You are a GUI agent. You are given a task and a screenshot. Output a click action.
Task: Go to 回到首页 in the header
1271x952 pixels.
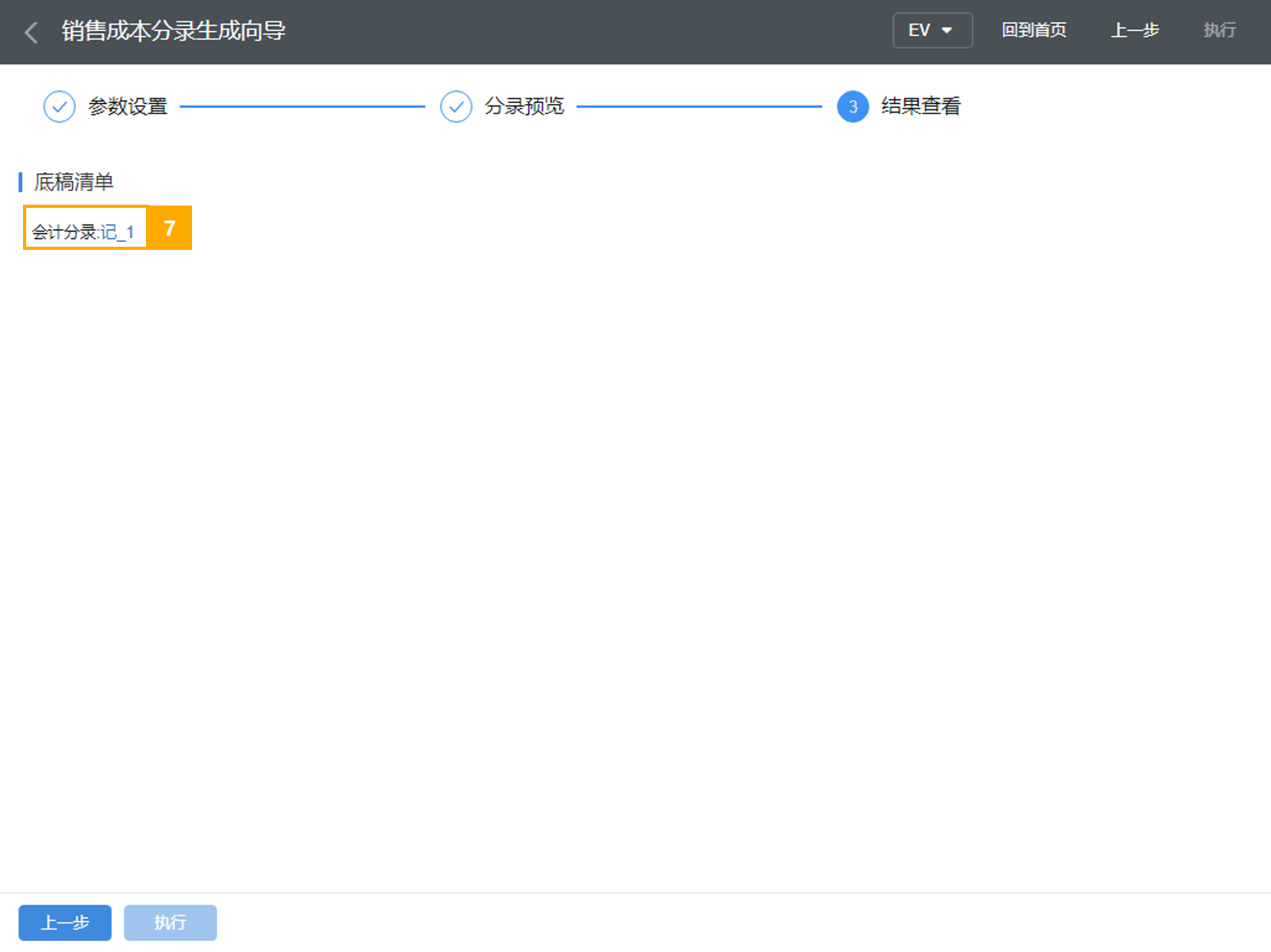[x=1034, y=30]
